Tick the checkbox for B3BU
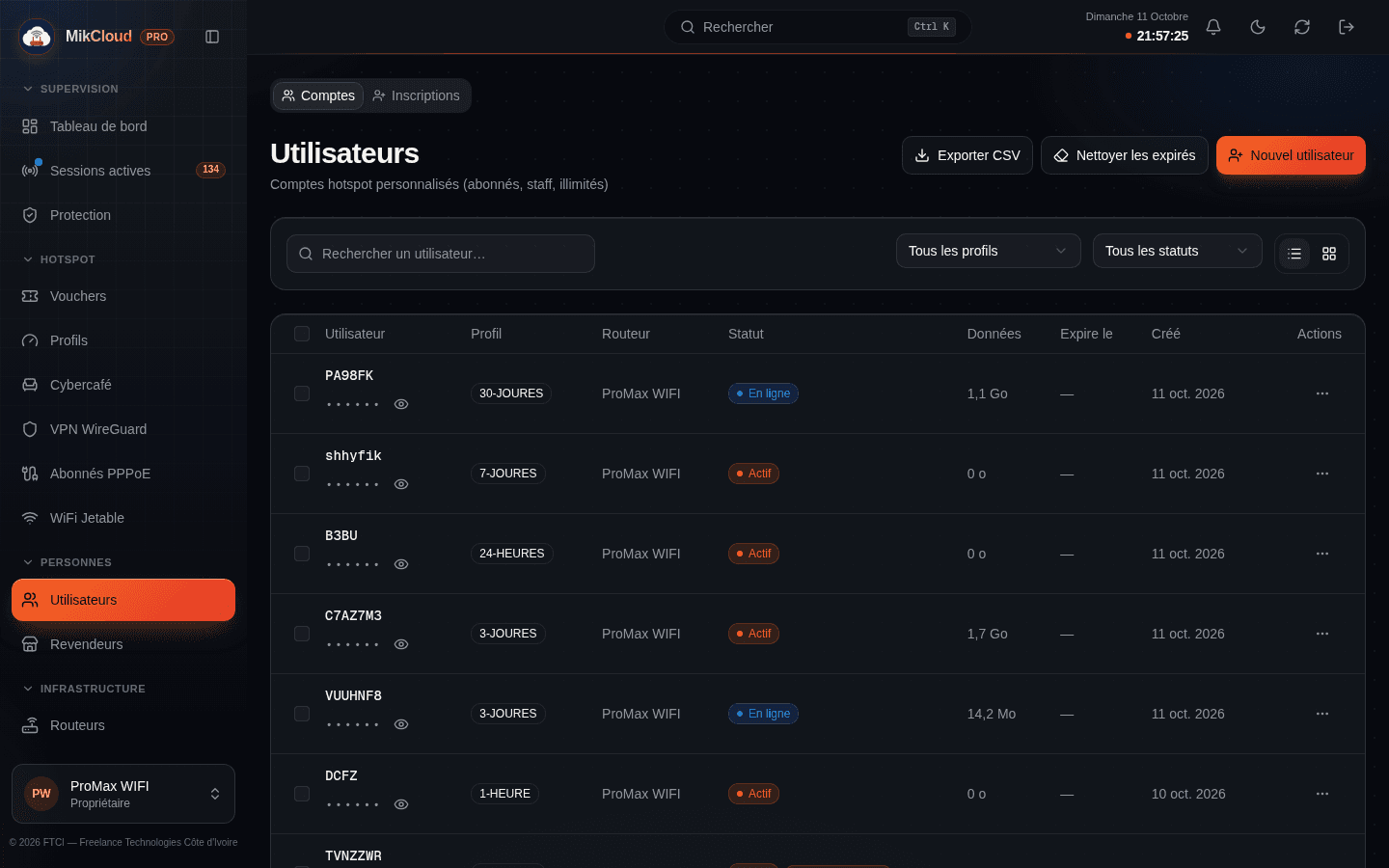Viewport: 1389px width, 868px height. pos(302,554)
